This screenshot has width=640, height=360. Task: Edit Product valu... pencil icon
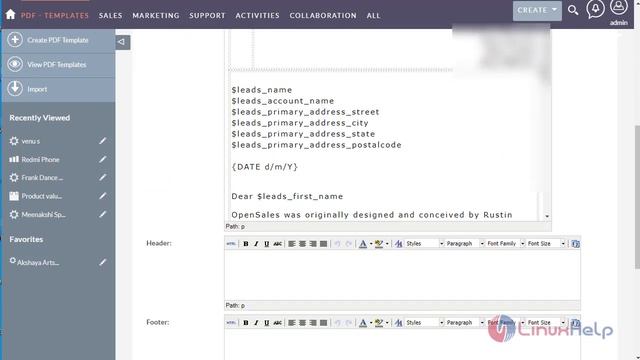(x=102, y=196)
